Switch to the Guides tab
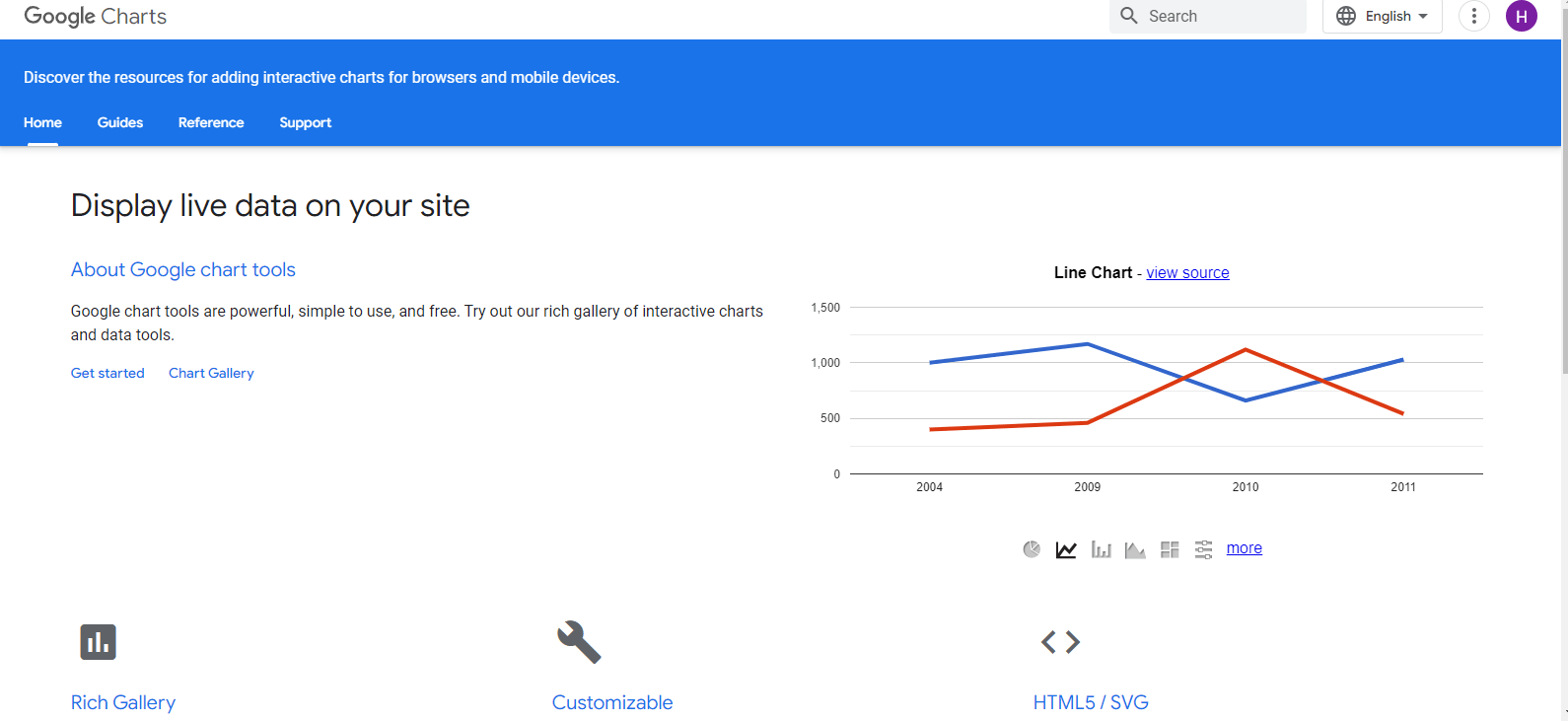 click(119, 122)
